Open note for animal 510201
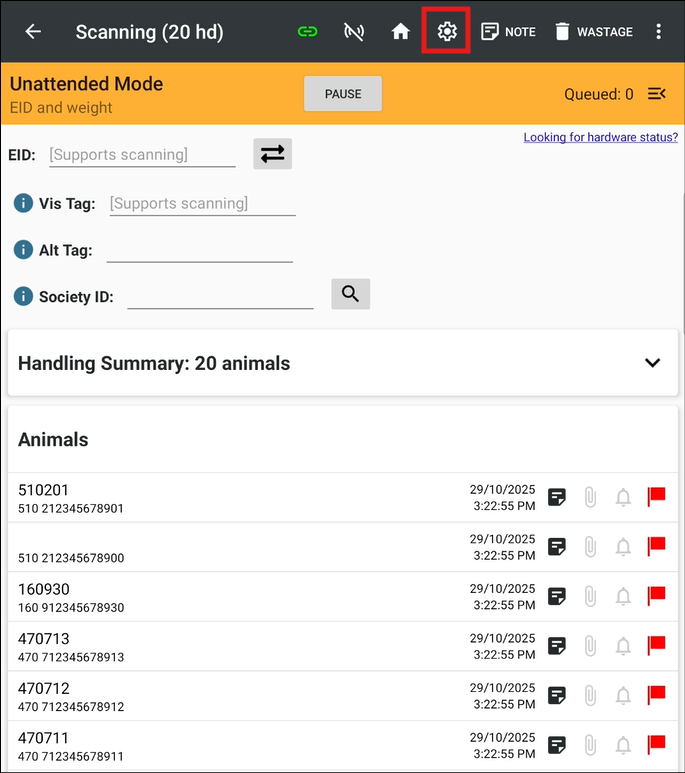The image size is (685, 773). tap(557, 497)
